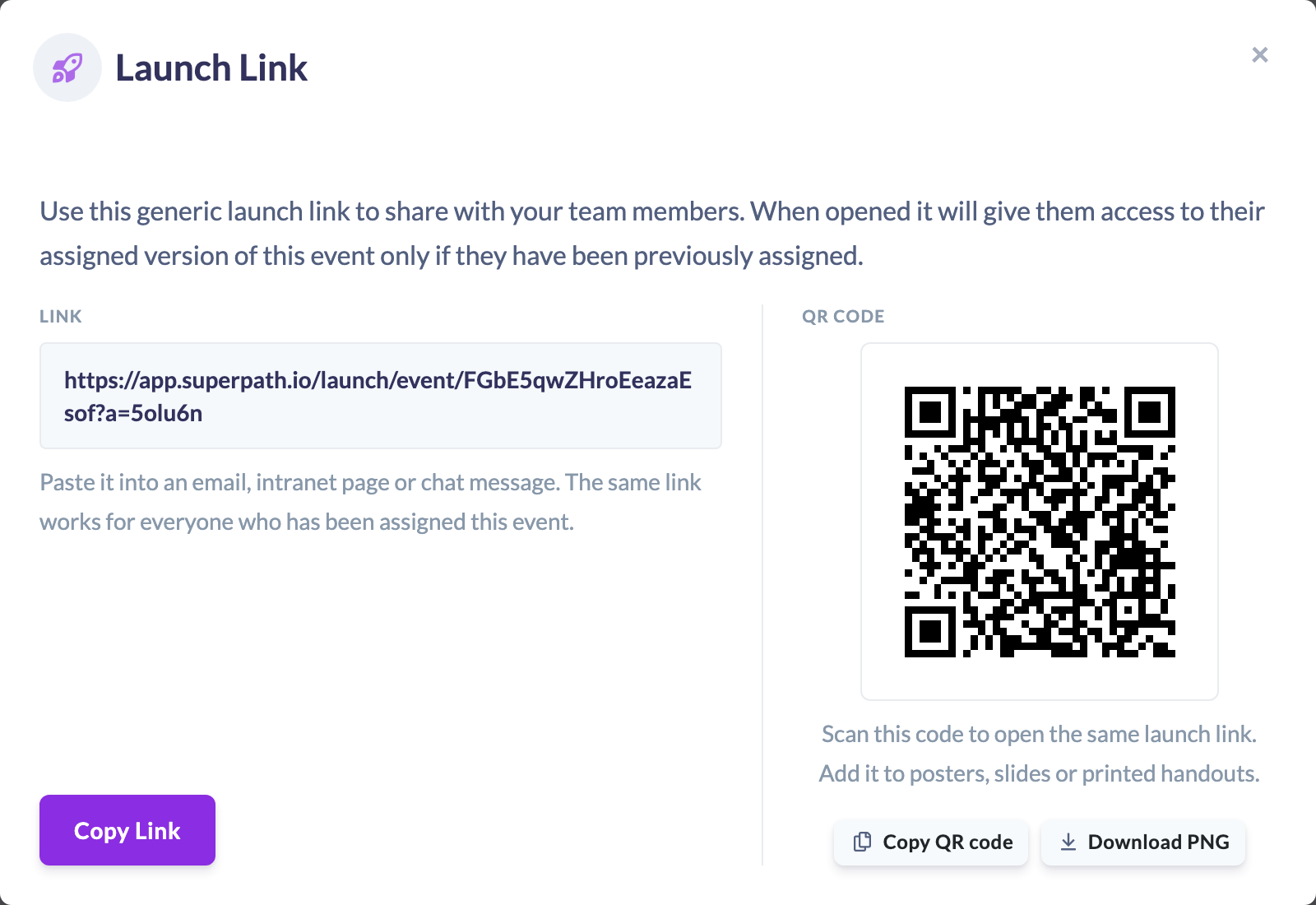This screenshot has height=905, width=1316.
Task: Close the Launch Link dialog
Action: [x=1259, y=55]
